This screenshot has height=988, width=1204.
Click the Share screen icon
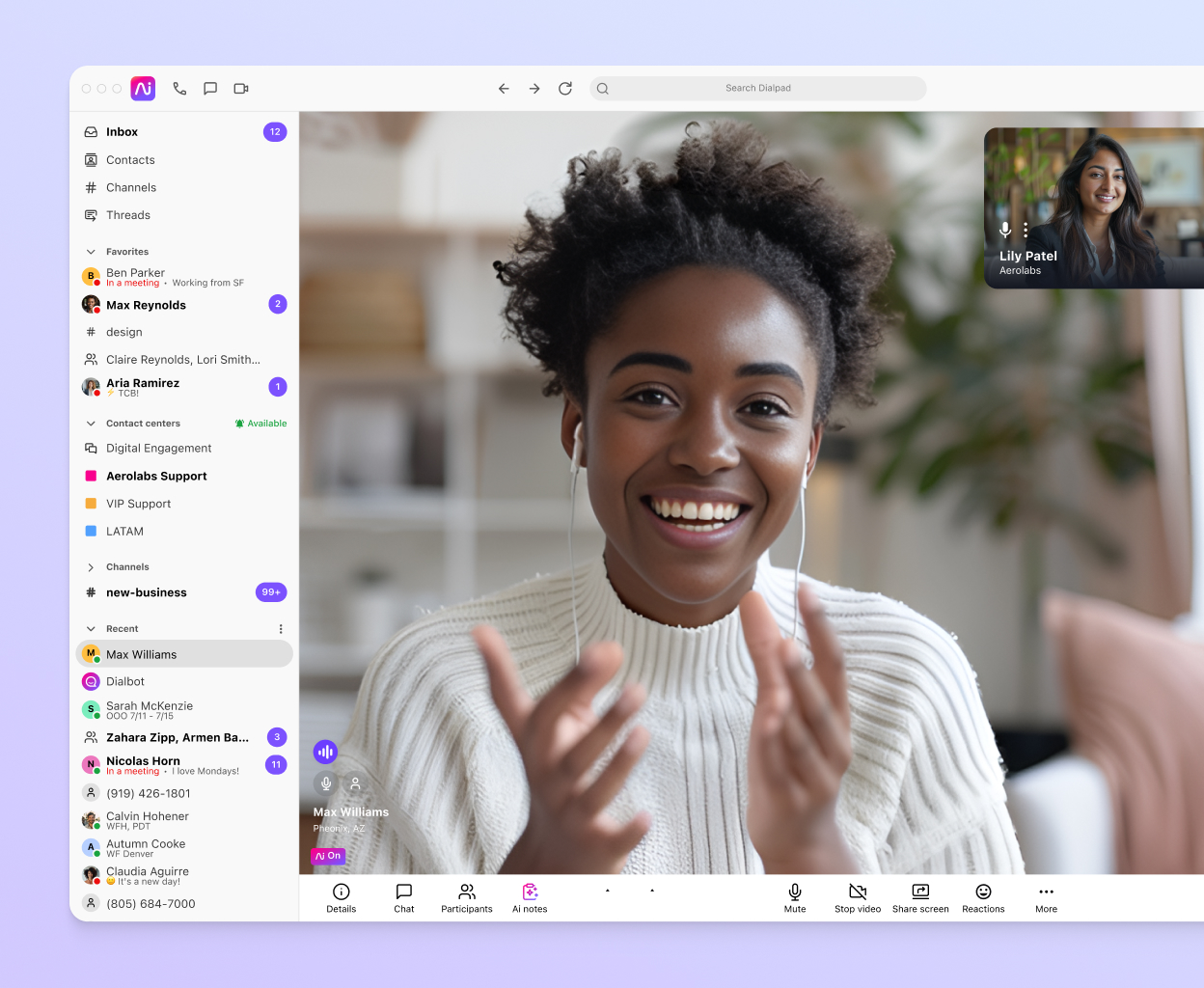click(x=919, y=892)
